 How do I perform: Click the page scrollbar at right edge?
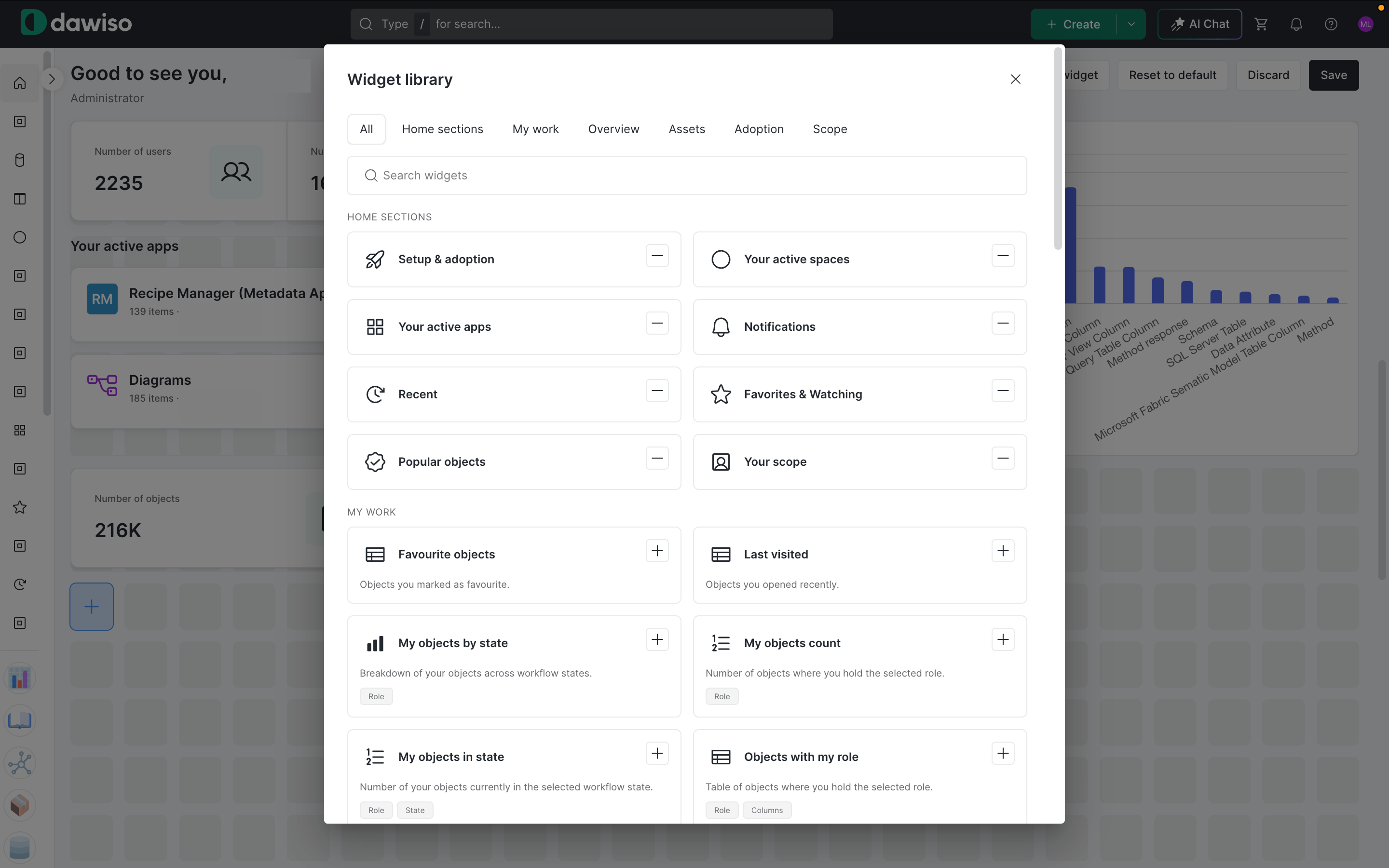tap(1382, 471)
